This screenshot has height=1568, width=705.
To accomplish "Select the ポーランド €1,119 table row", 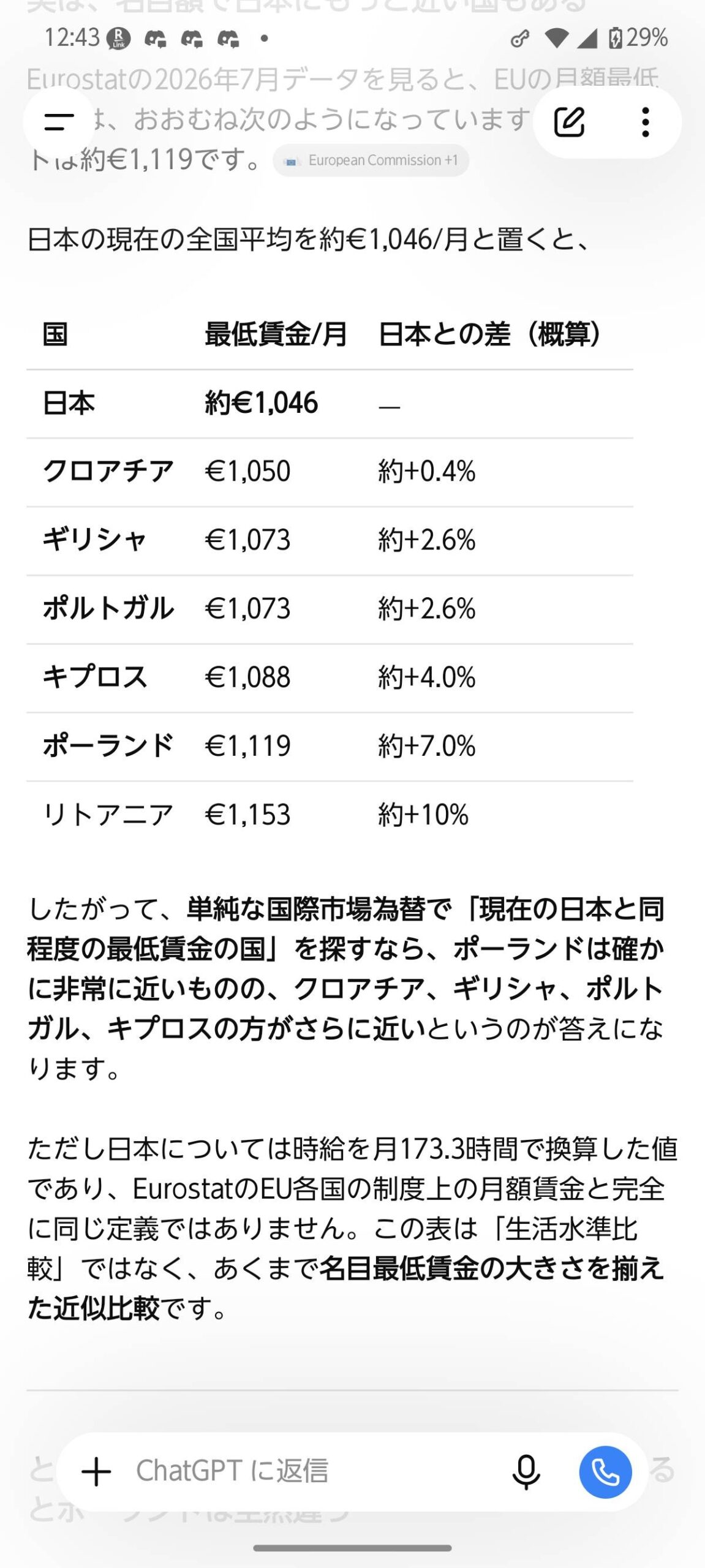I will pyautogui.click(x=330, y=747).
